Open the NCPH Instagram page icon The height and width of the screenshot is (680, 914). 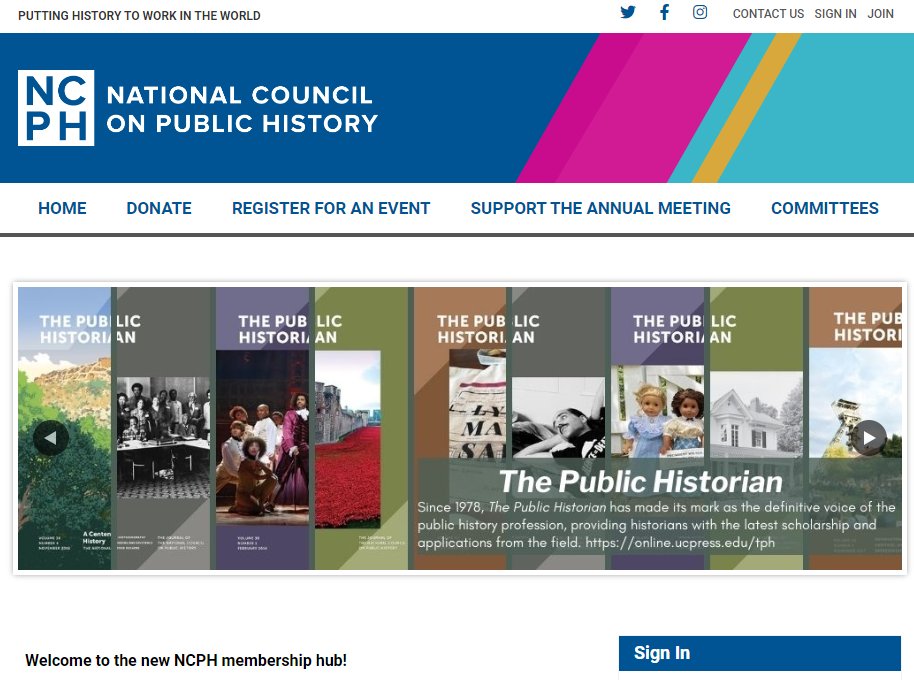coord(700,12)
